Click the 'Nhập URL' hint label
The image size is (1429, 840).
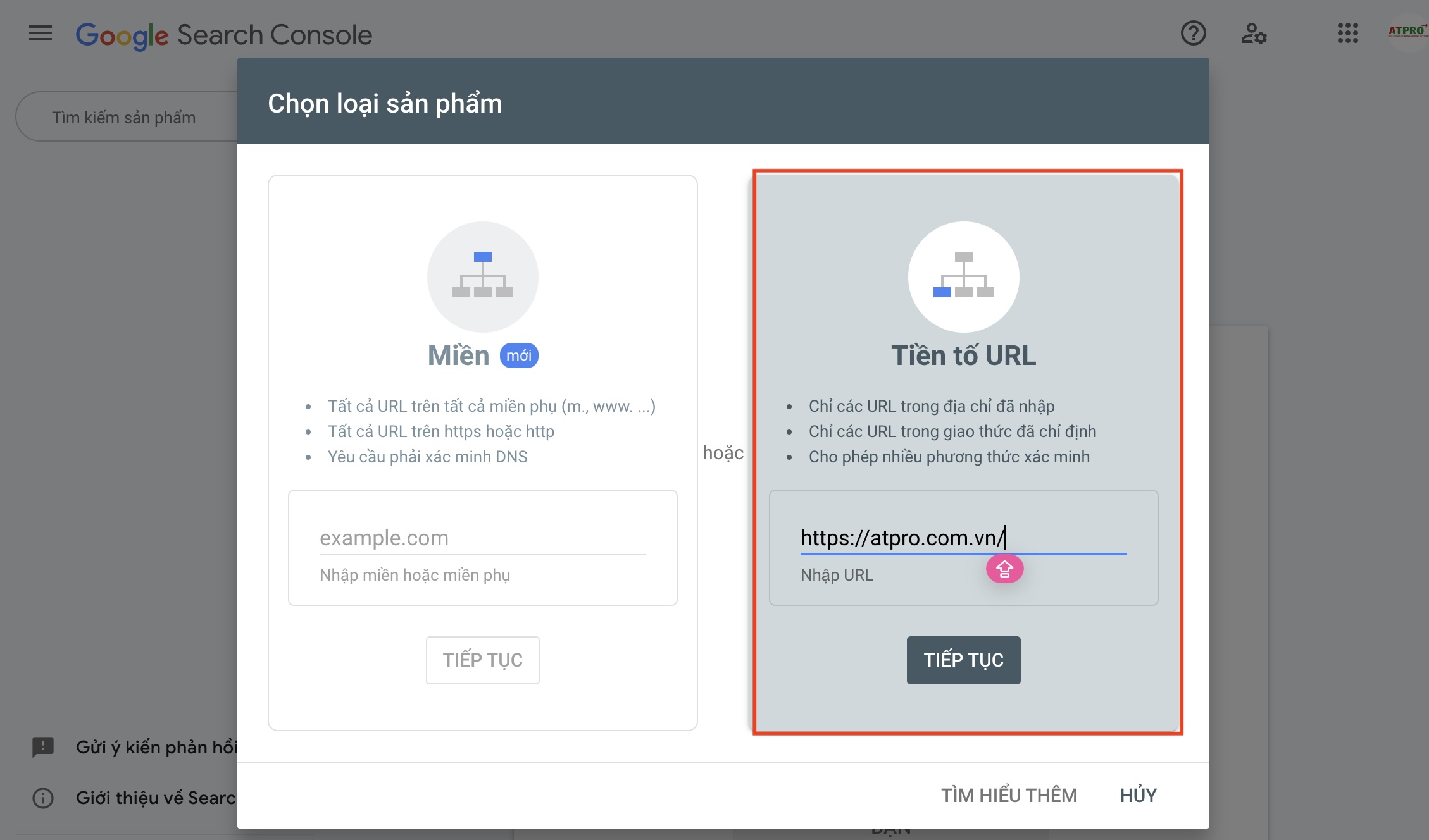837,575
